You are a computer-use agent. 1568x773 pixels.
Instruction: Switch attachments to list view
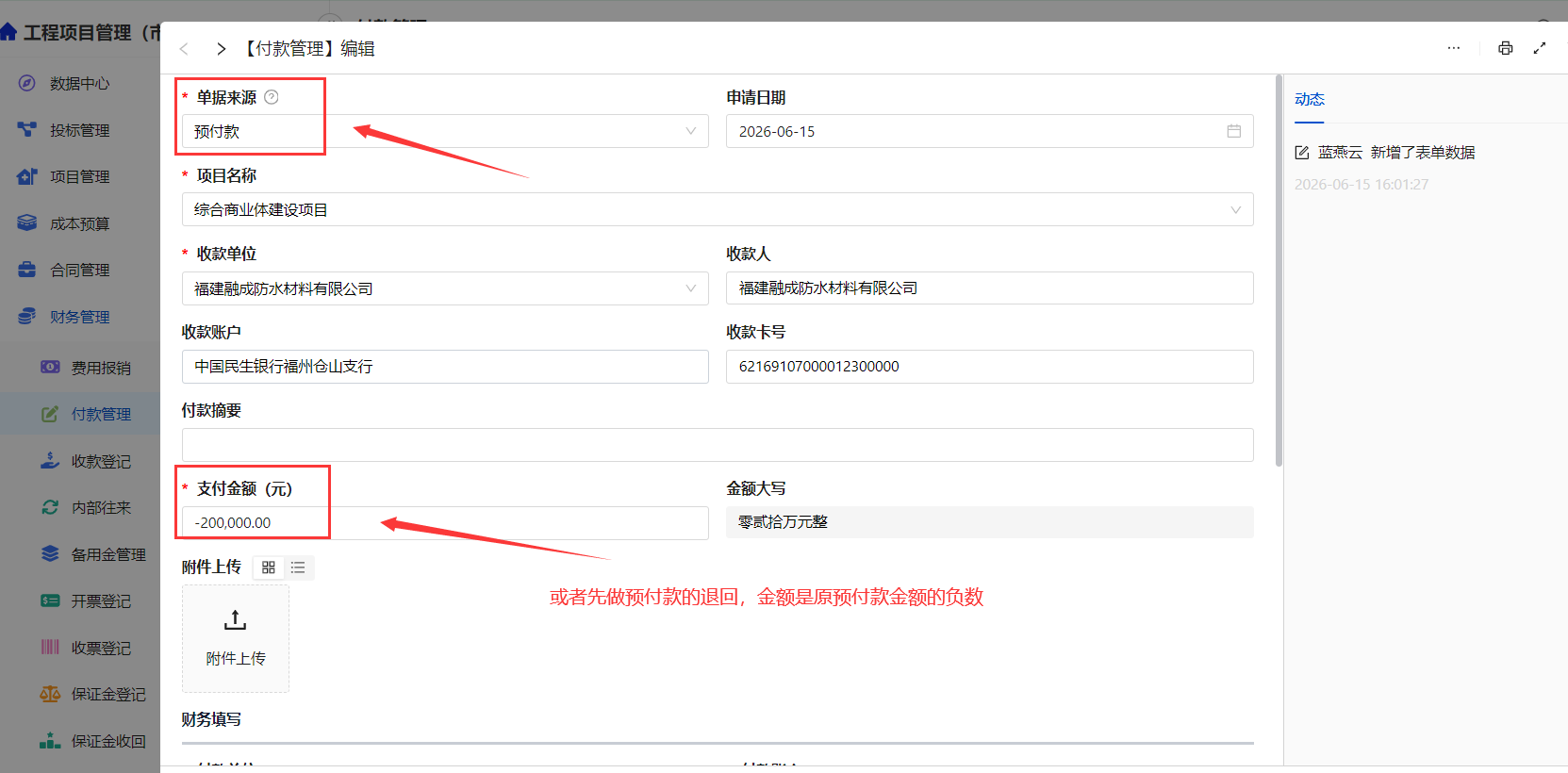click(298, 567)
